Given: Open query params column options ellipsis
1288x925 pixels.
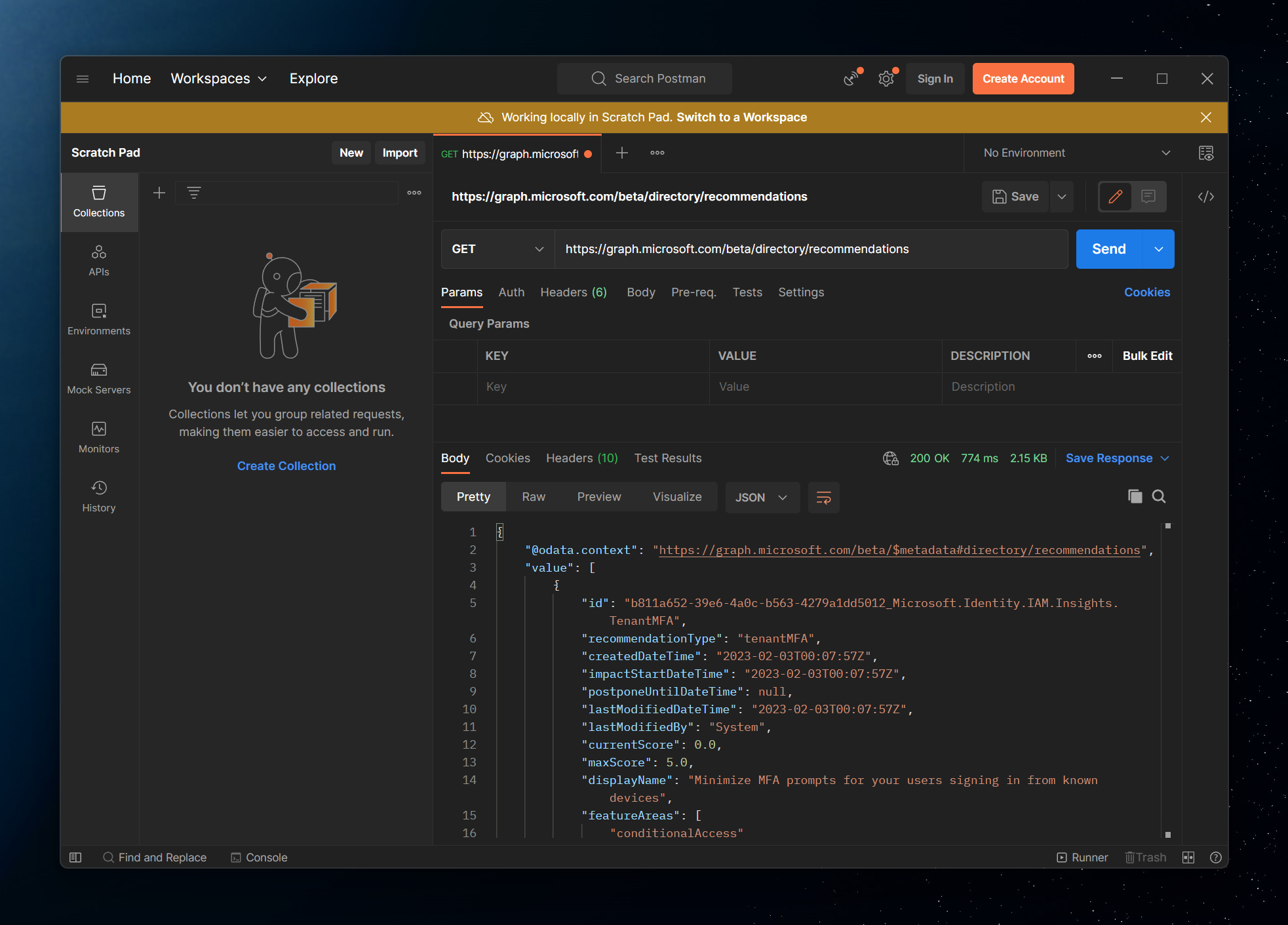Looking at the screenshot, I should click(x=1095, y=356).
